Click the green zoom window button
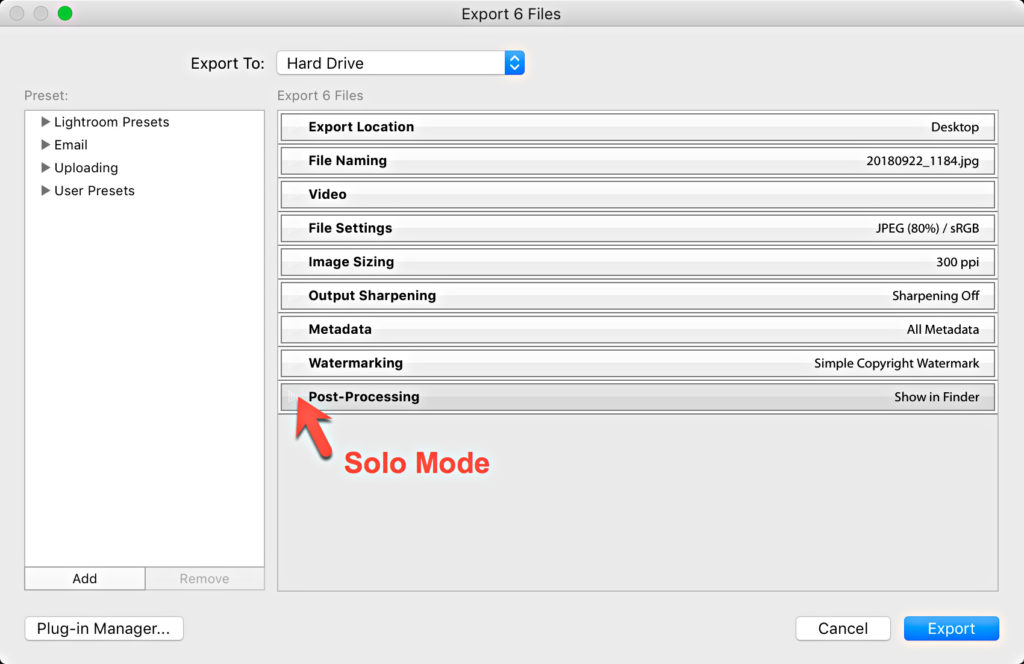The image size is (1024, 664). 65,13
